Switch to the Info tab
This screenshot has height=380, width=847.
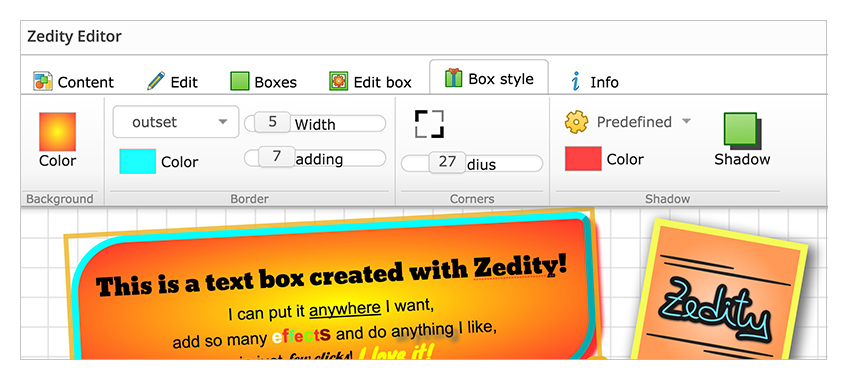pos(594,82)
